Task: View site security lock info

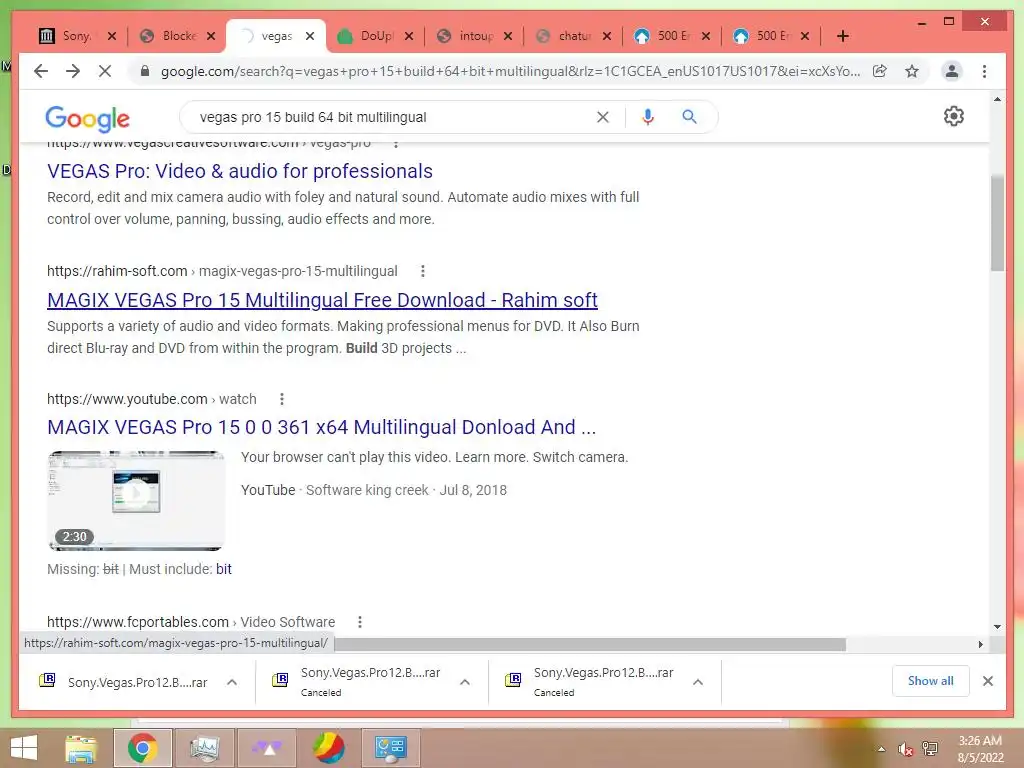Action: point(145,71)
